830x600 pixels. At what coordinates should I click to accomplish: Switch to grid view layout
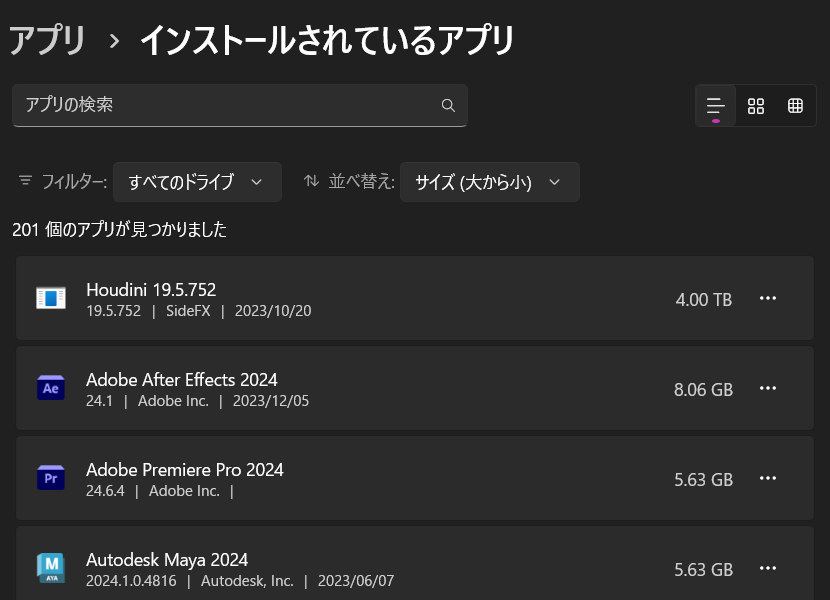click(755, 105)
